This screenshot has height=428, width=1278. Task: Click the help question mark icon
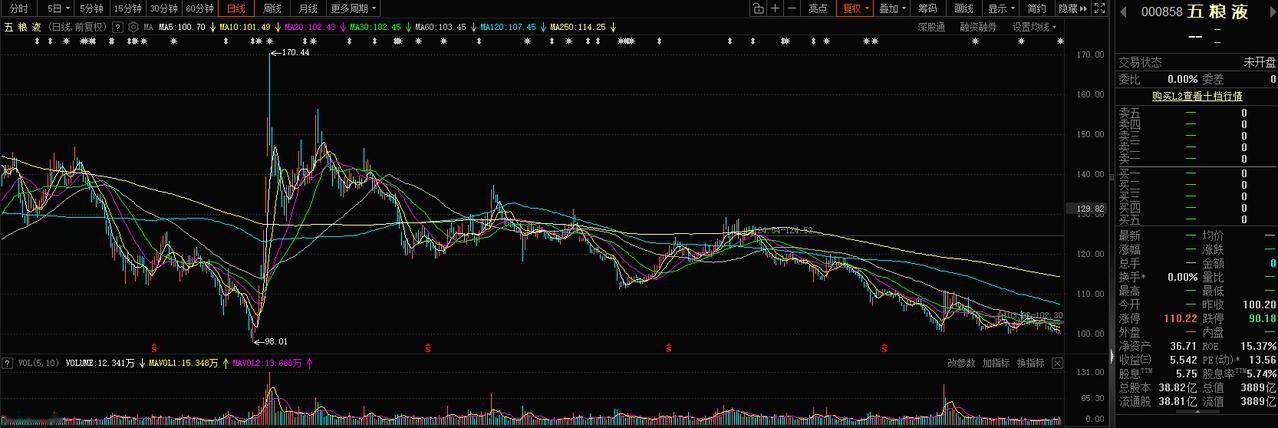tap(118, 27)
